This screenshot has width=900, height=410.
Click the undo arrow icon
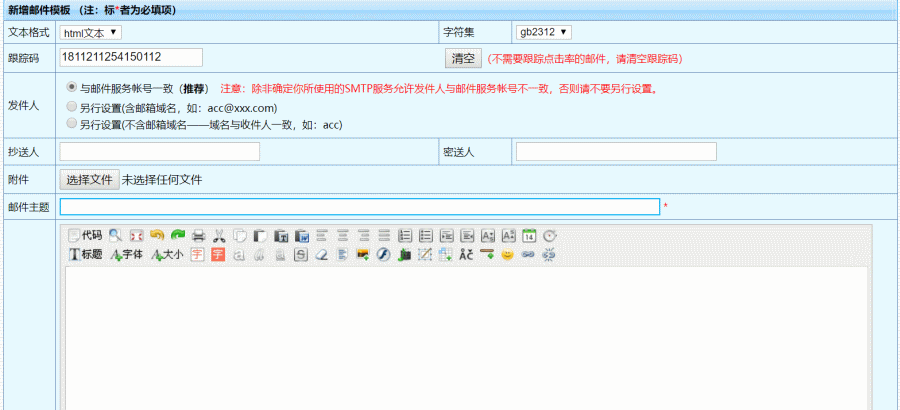click(157, 235)
